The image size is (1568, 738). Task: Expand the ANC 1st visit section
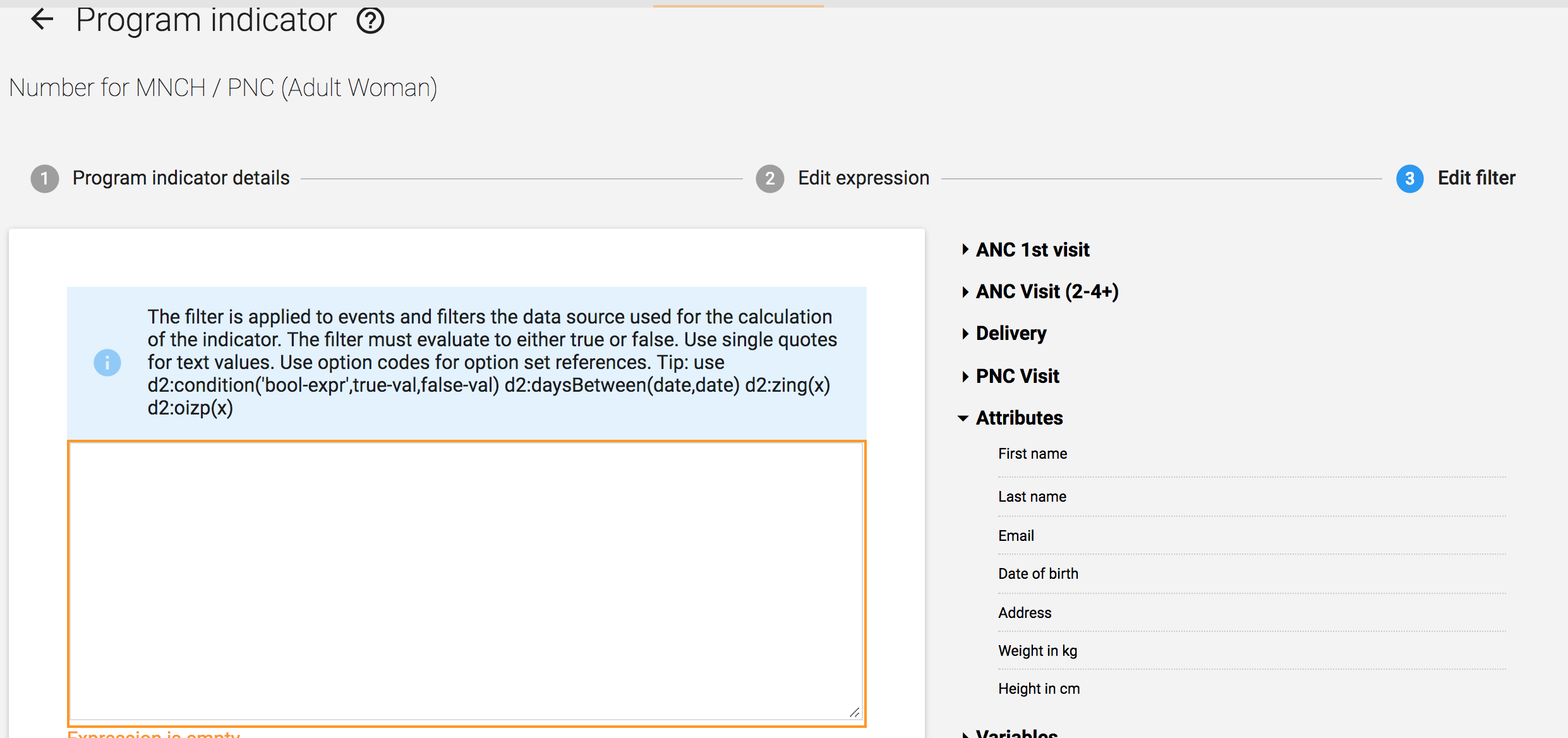coord(1032,250)
